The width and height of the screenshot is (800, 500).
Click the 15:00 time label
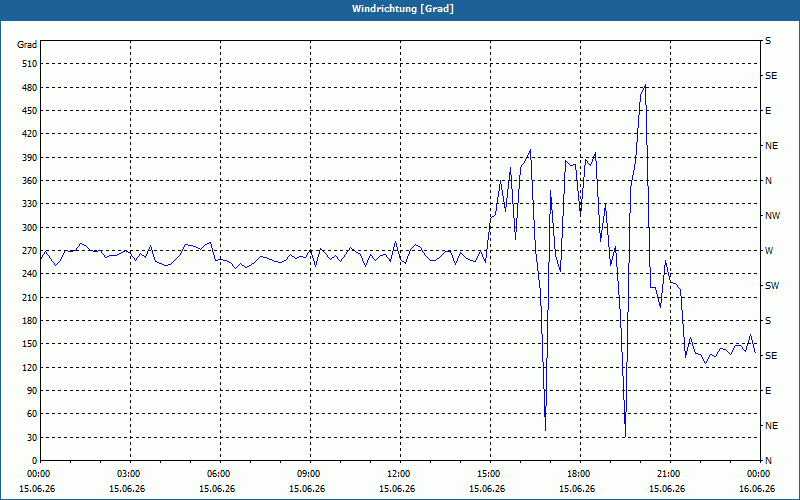coord(487,474)
